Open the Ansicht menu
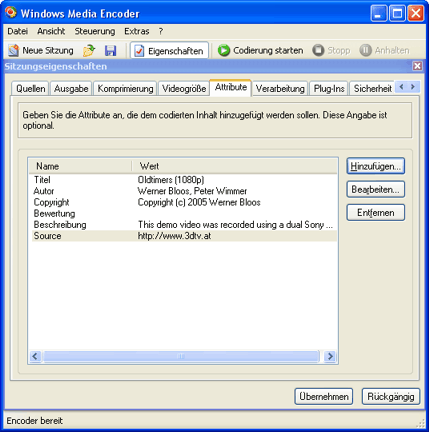 [51, 31]
